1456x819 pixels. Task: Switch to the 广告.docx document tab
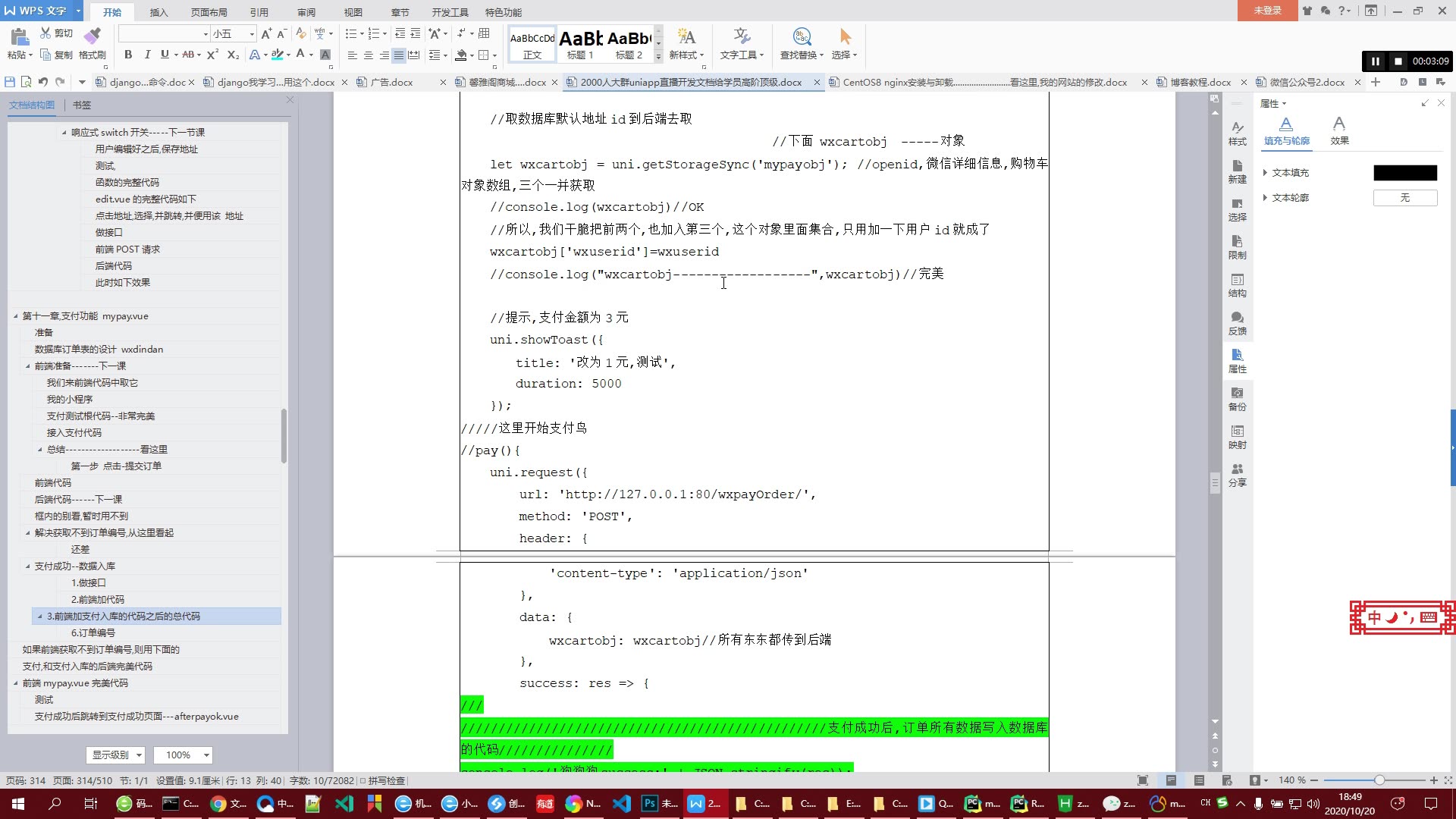point(391,82)
